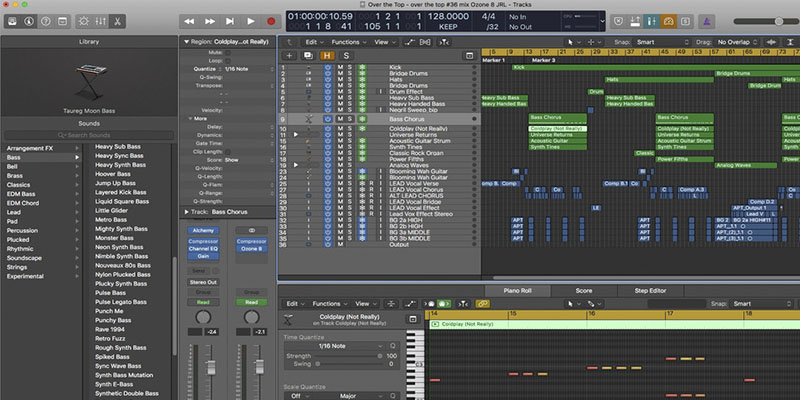Collapse the Region inspector disclosure triangle

tap(186, 42)
